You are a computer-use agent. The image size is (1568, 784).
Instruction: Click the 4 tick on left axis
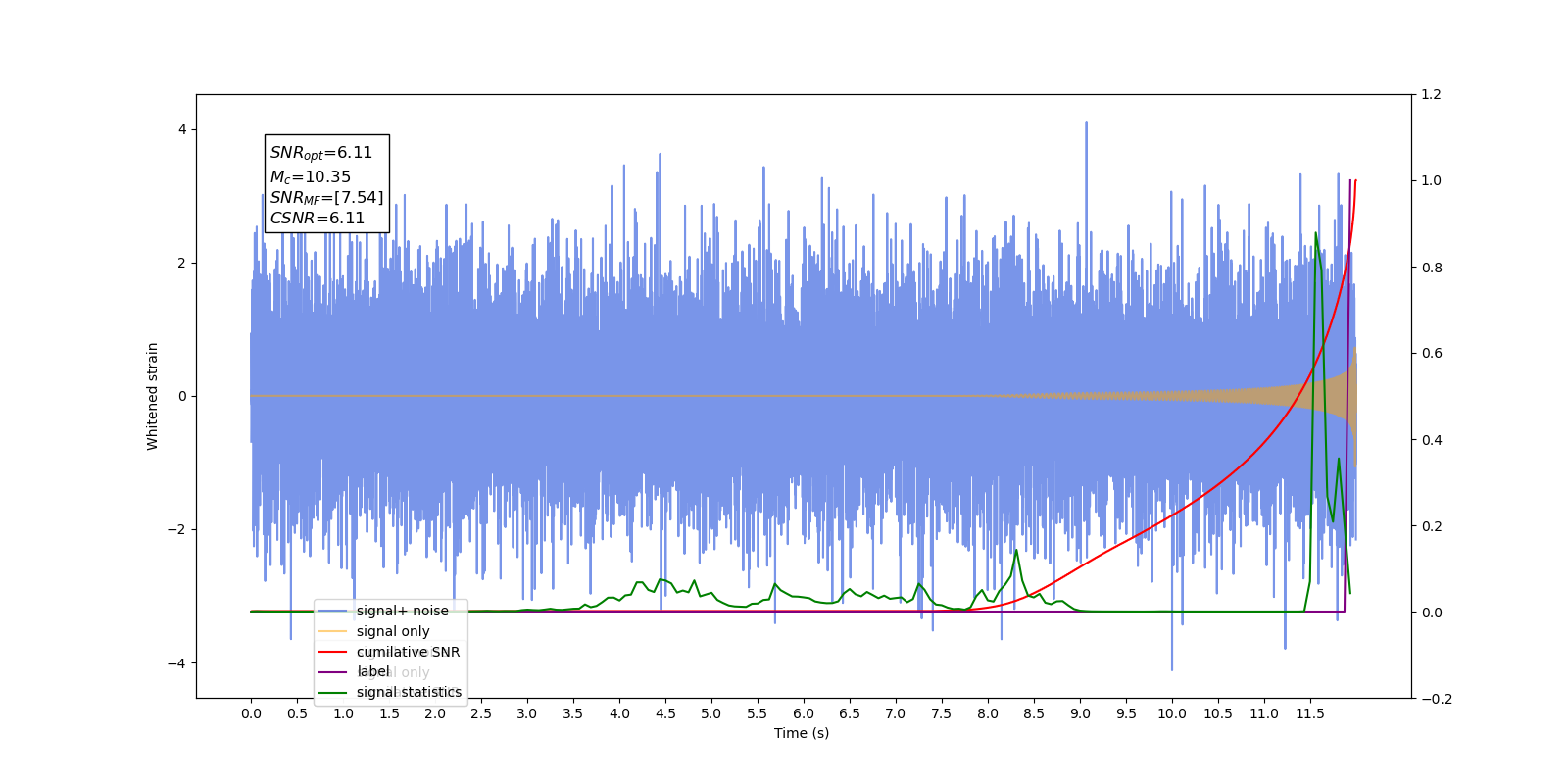[x=181, y=129]
